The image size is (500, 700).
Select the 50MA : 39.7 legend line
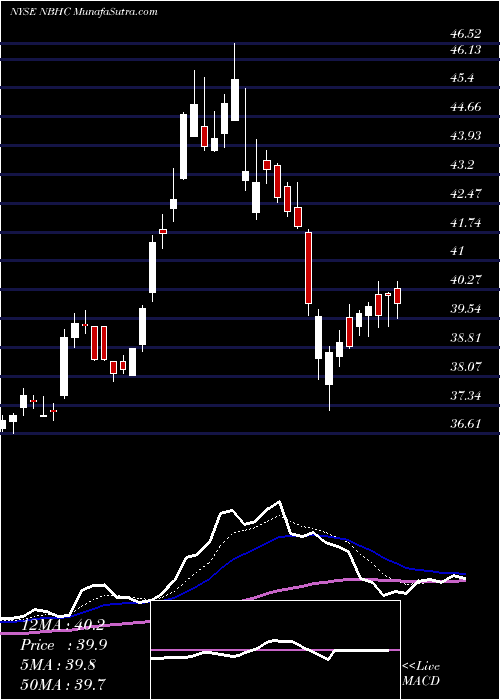pos(65,684)
